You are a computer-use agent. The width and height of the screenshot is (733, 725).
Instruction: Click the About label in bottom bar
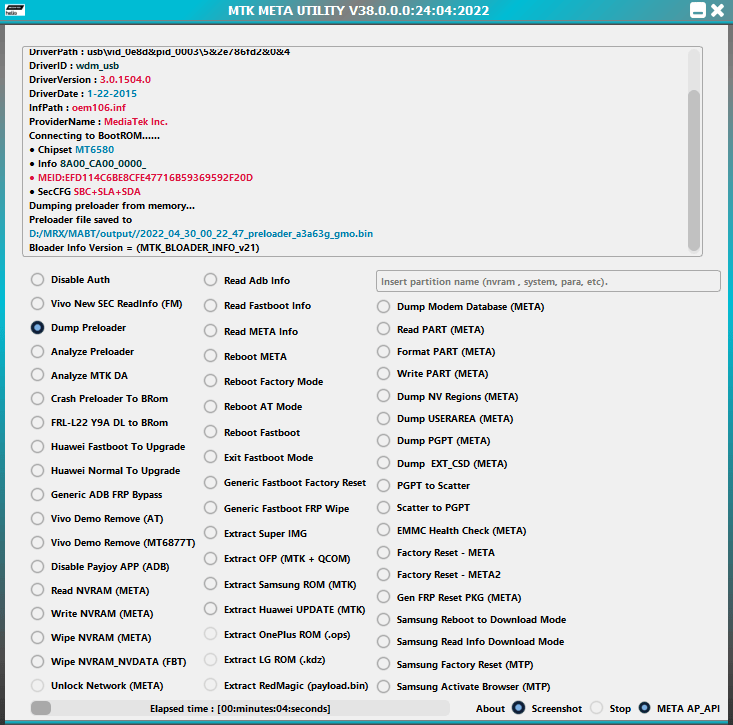[x=490, y=709]
